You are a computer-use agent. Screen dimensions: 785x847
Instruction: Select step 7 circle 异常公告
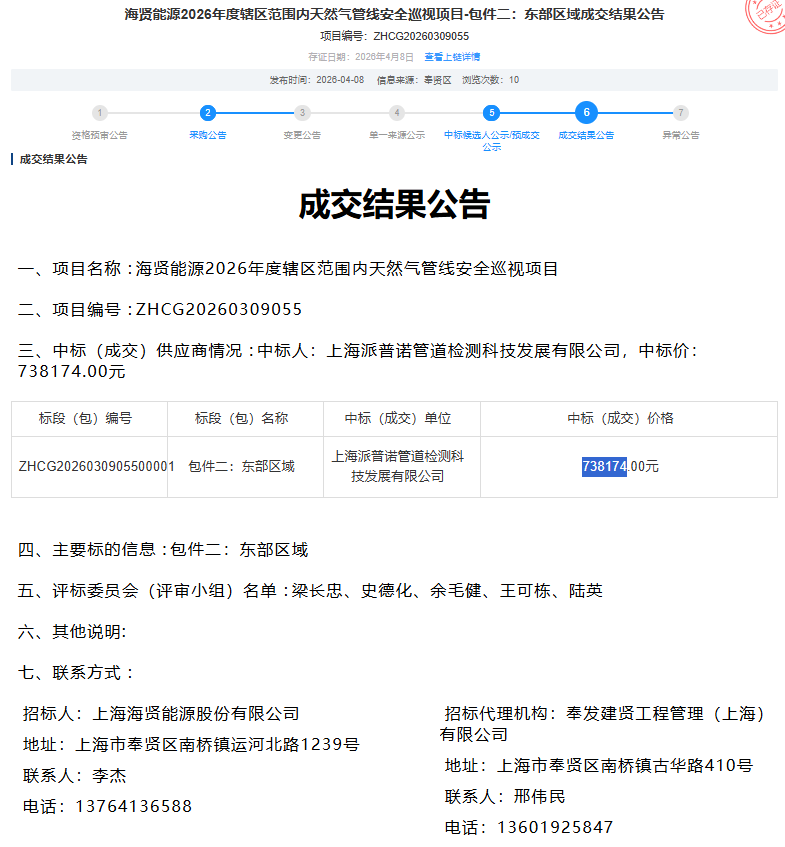tap(680, 113)
